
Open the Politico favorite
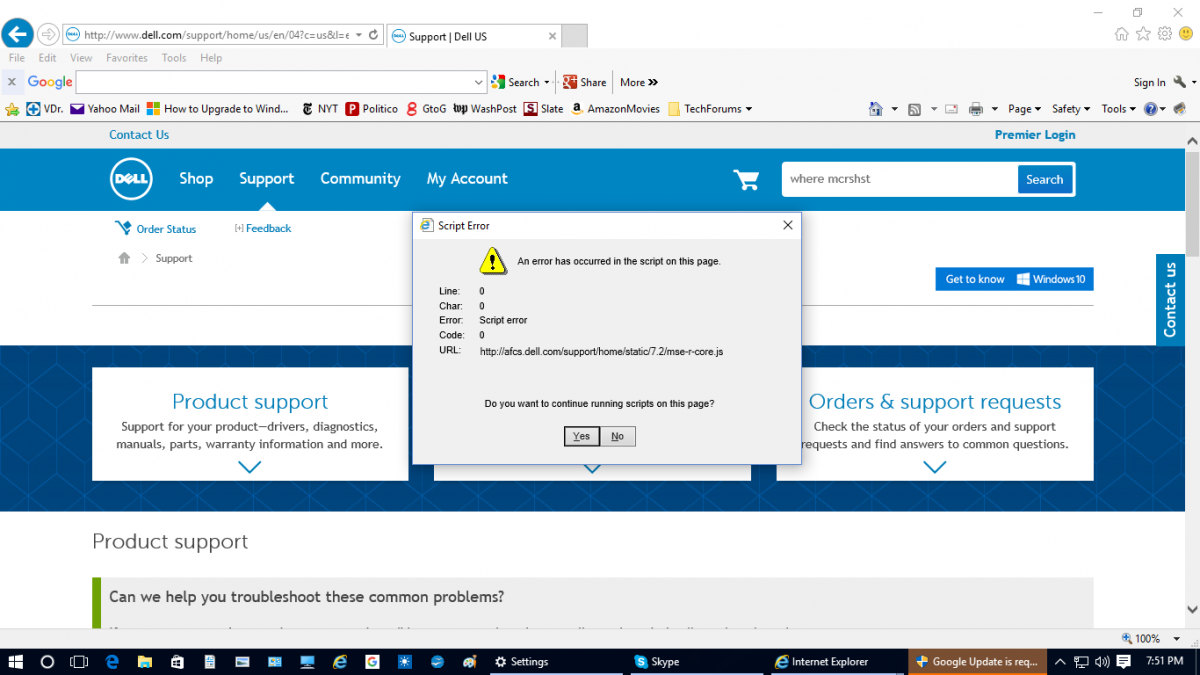(372, 109)
